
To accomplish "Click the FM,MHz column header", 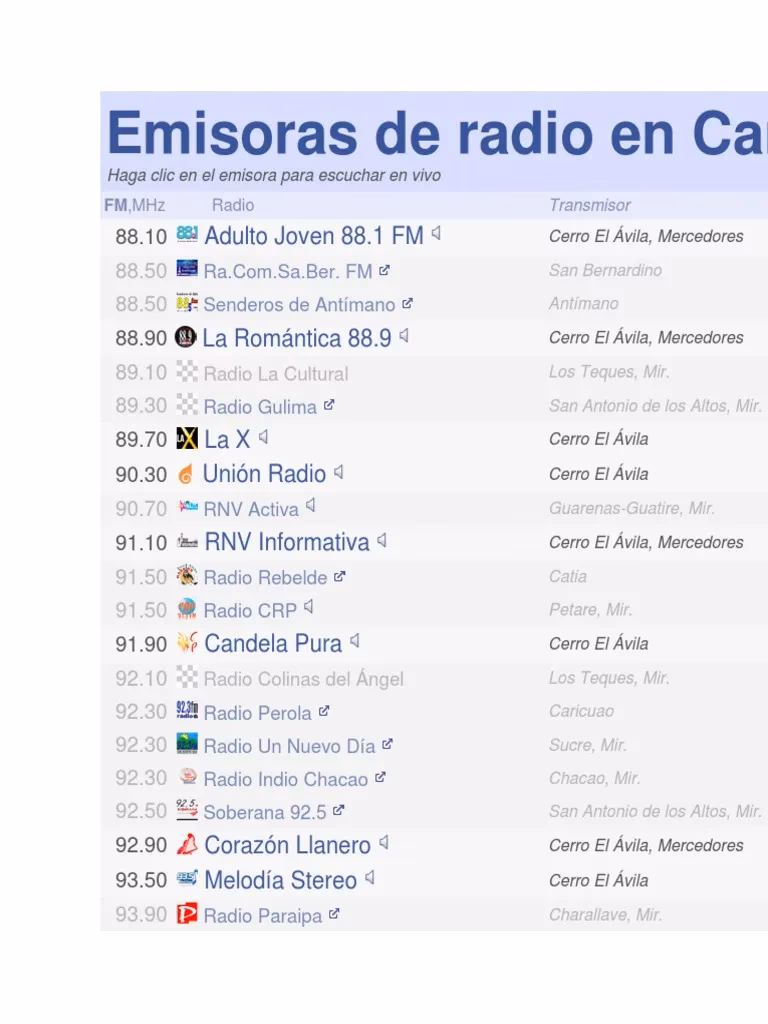I will point(135,205).
